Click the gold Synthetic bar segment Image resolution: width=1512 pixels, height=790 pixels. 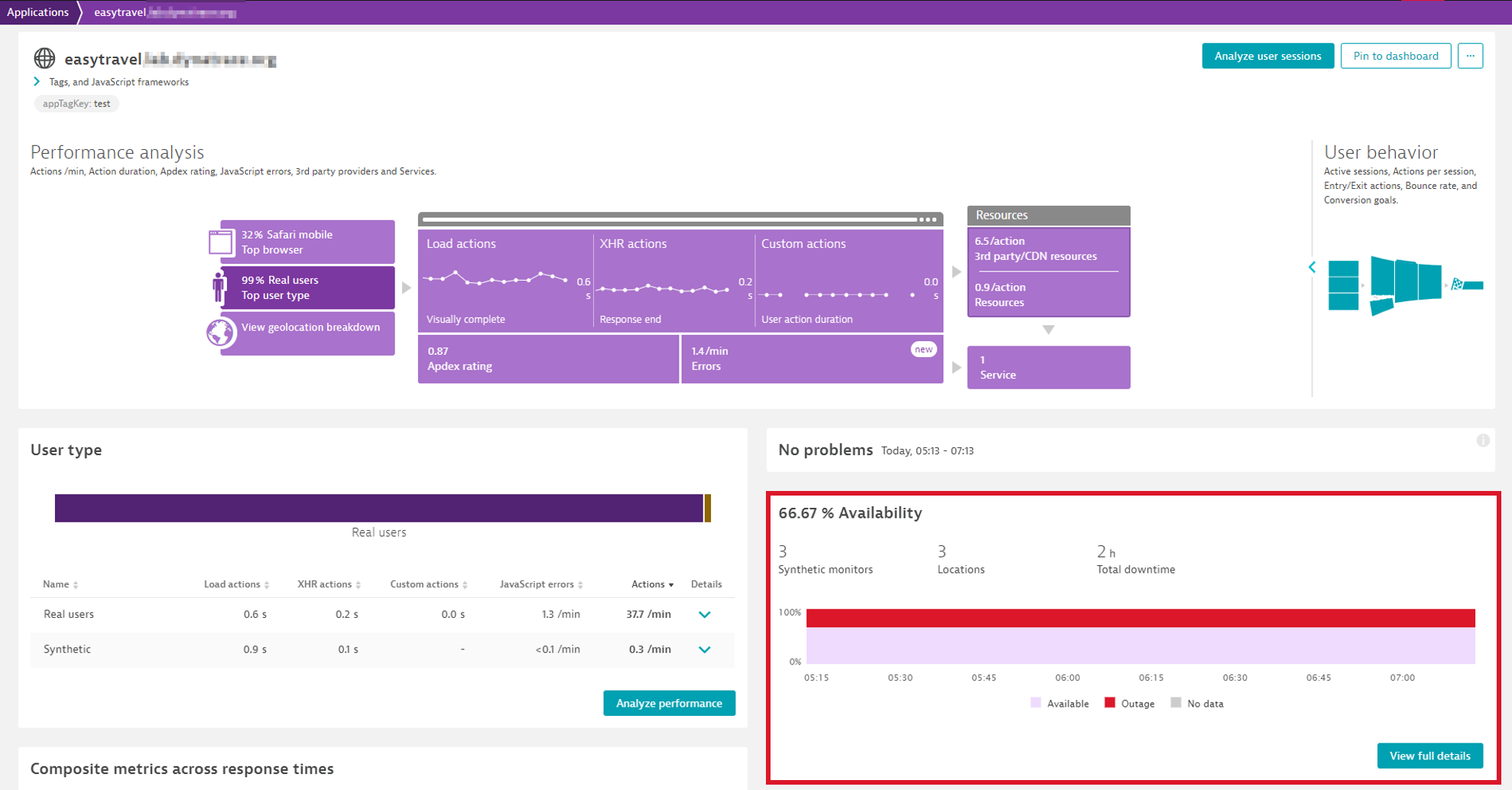708,508
